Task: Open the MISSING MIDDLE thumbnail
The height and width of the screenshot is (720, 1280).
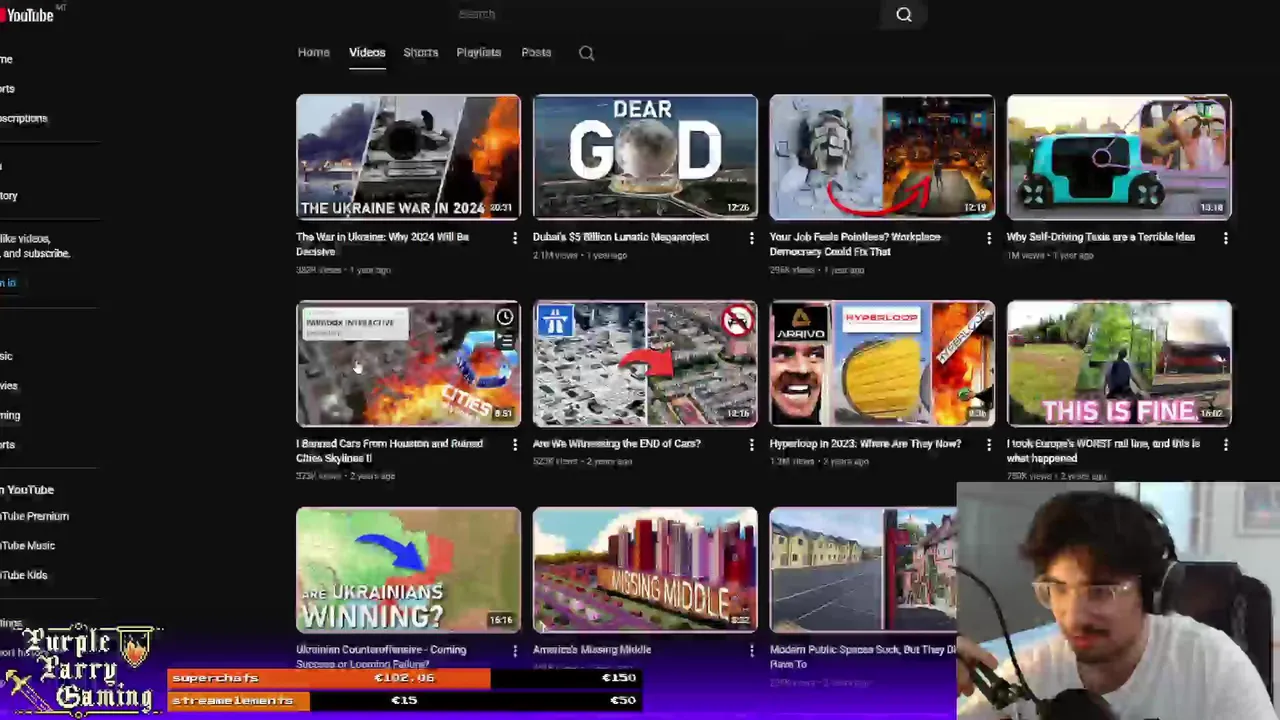Action: click(645, 570)
